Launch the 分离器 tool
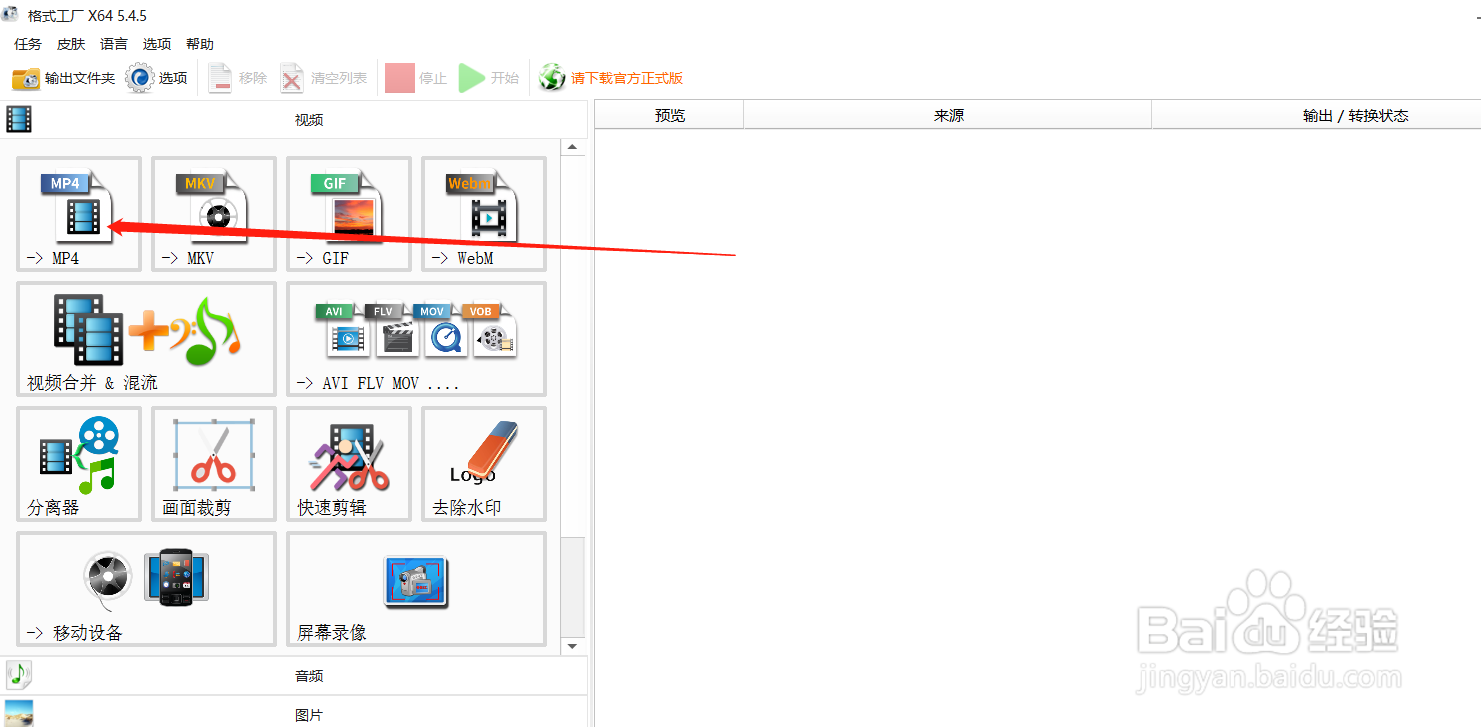 [x=79, y=464]
